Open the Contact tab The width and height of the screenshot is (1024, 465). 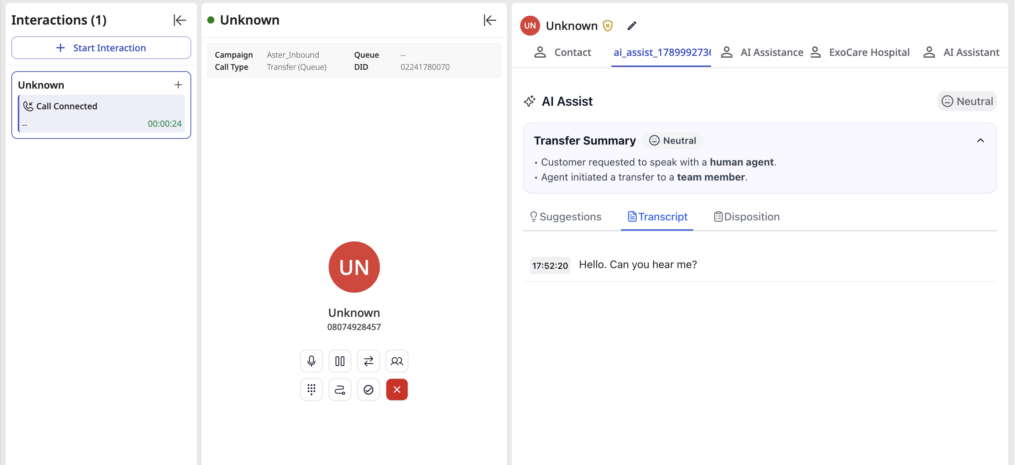click(562, 52)
